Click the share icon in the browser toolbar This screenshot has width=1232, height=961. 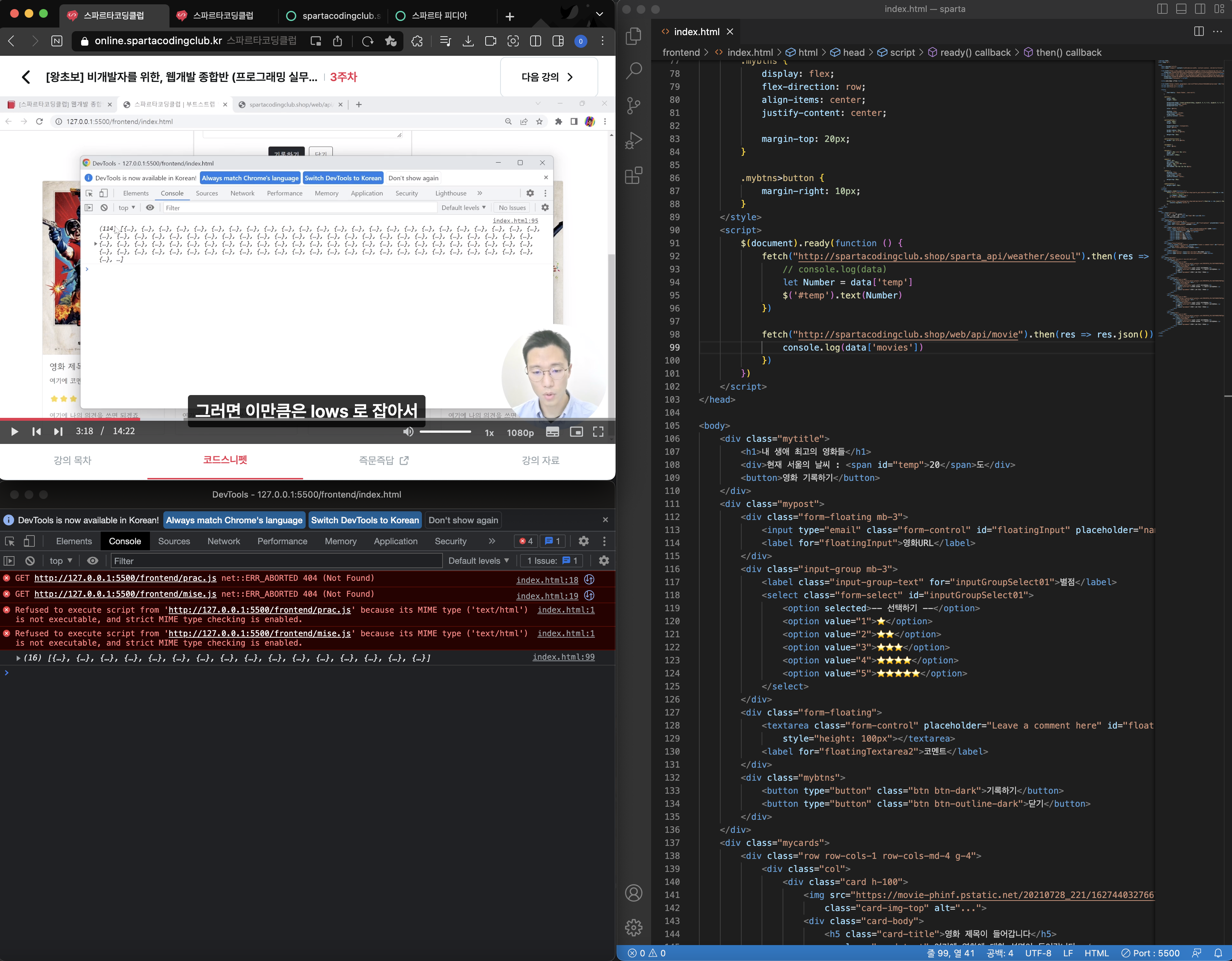click(338, 41)
